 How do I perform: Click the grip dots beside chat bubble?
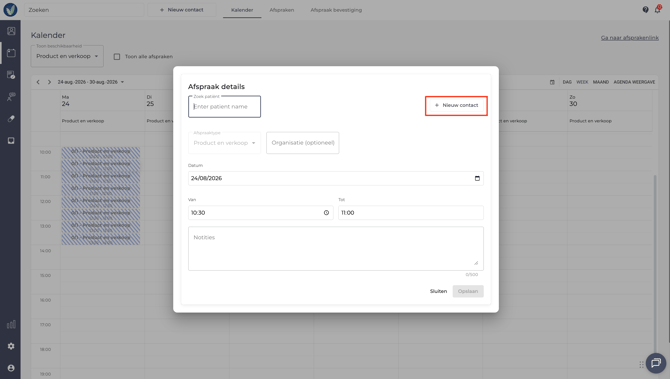pyautogui.click(x=641, y=364)
